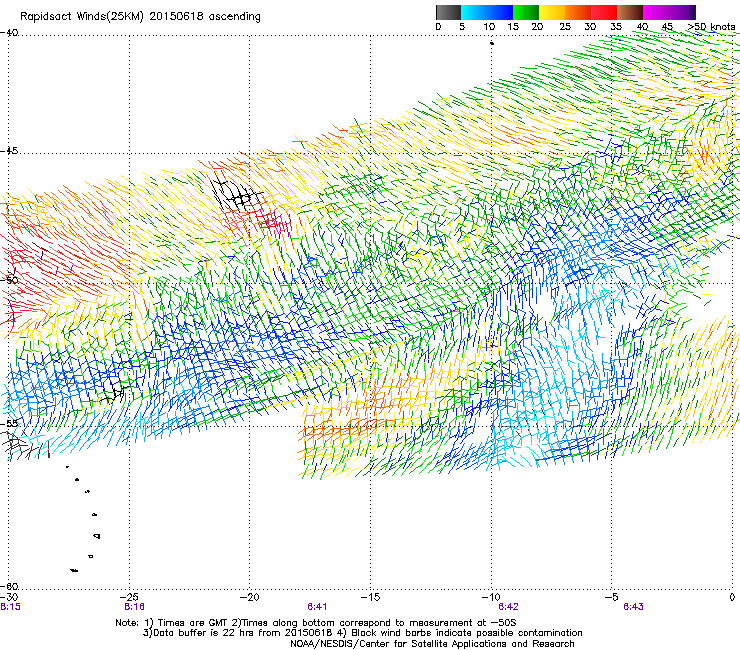Click the '35' label under the color legend
Image resolution: width=740 pixels, height=650 pixels.
[616, 27]
